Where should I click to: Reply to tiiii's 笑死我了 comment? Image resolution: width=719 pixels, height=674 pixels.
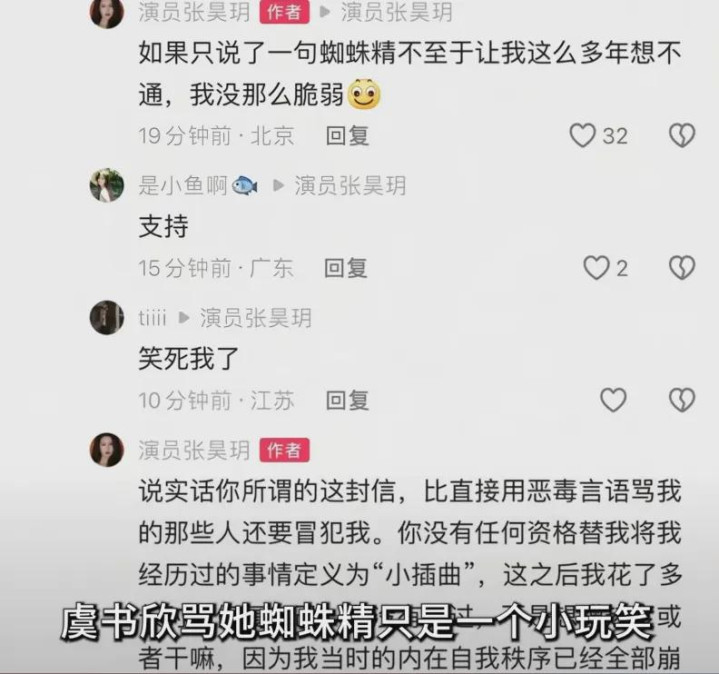(x=347, y=400)
